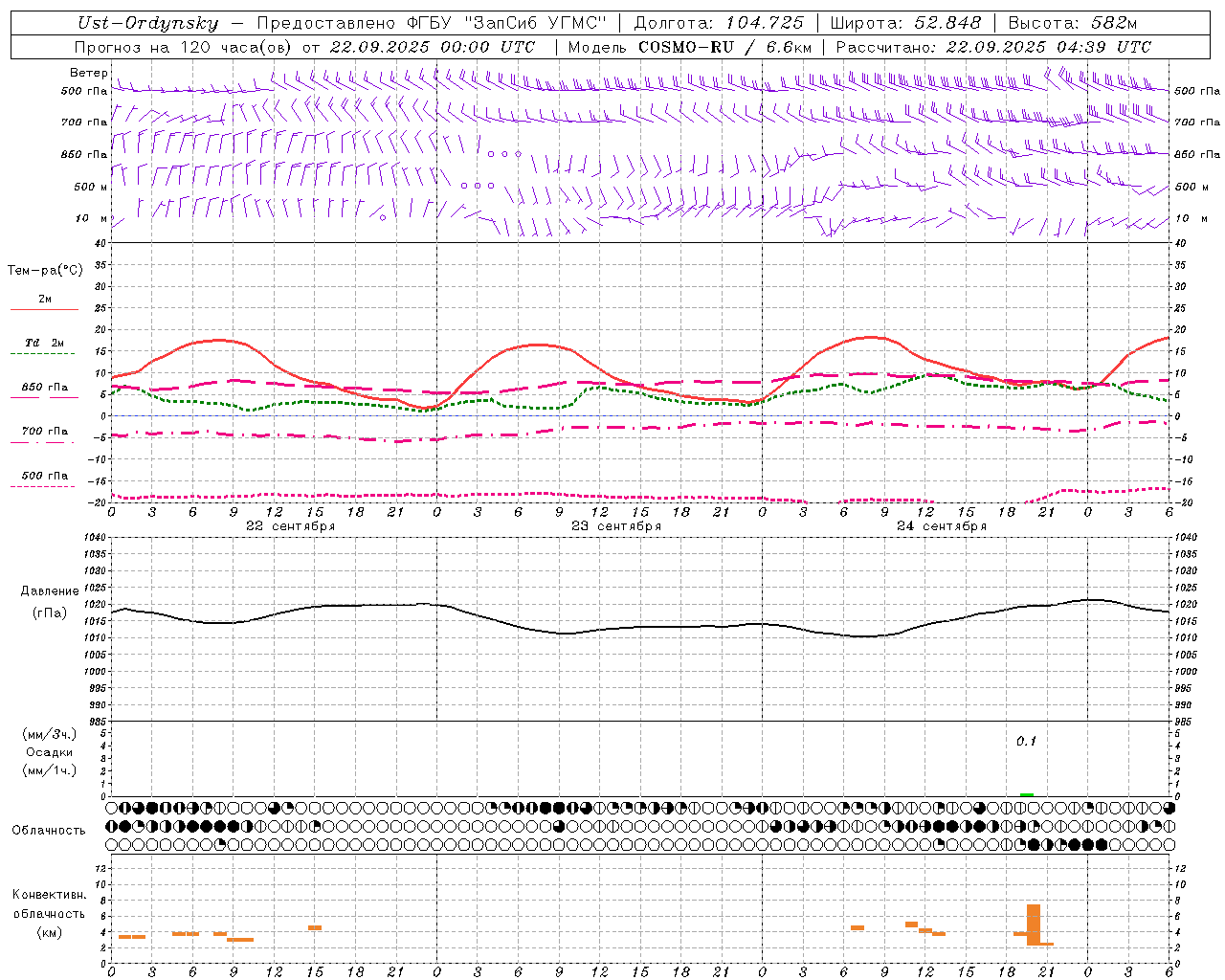Click the Ветер section label

89,73
